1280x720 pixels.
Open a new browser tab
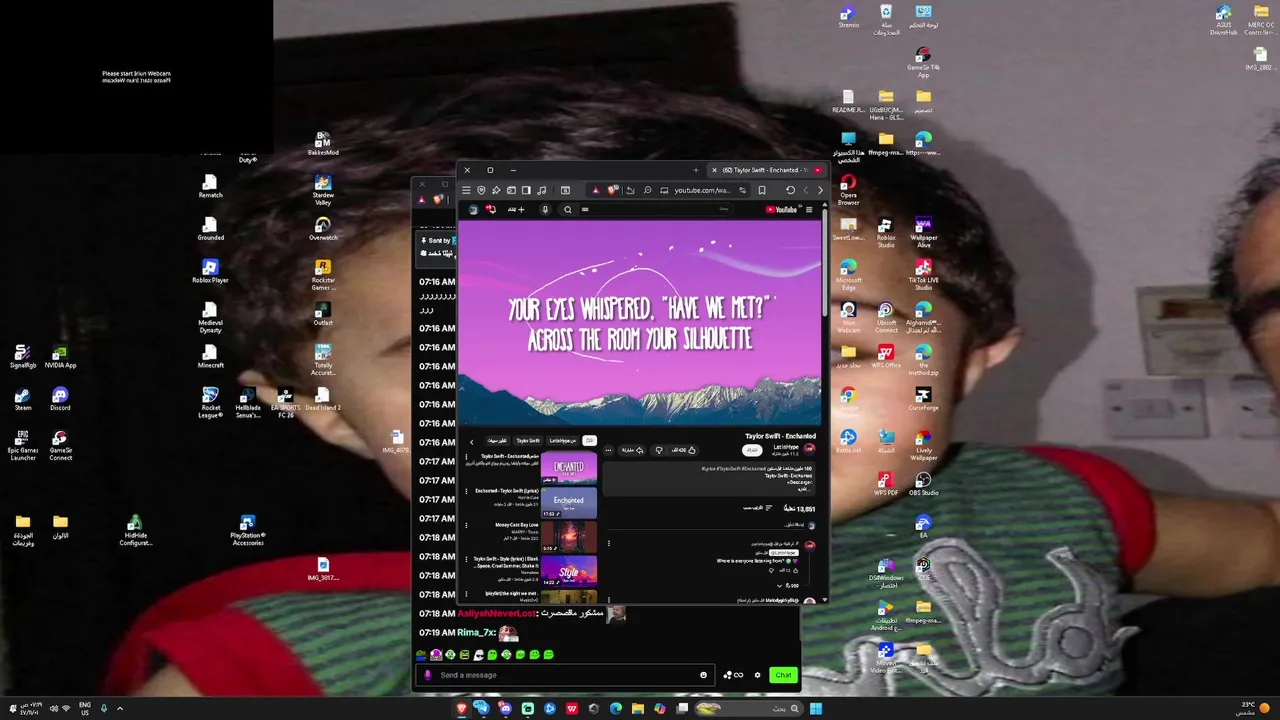pyautogui.click(x=696, y=170)
